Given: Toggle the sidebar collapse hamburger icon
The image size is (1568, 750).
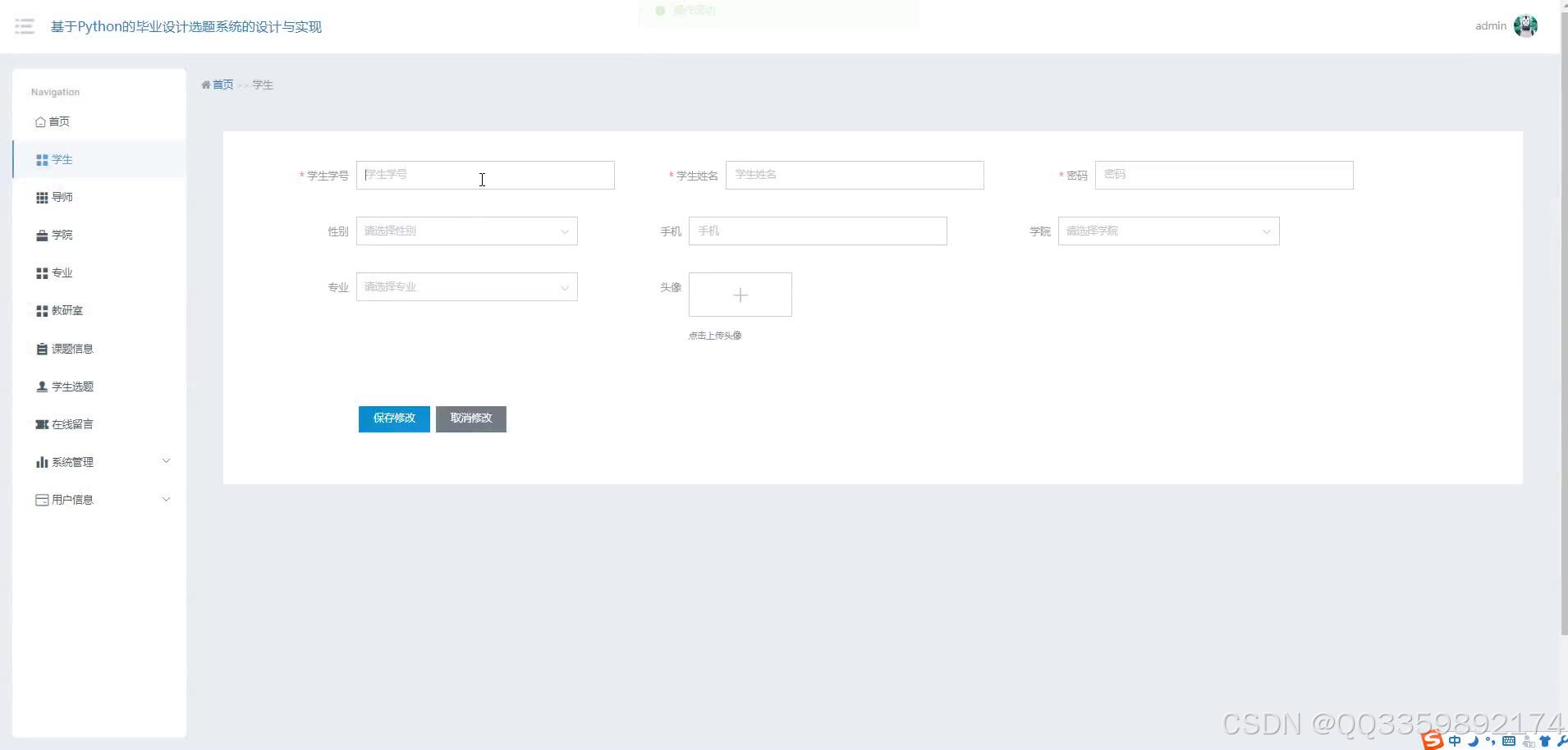Looking at the screenshot, I should tap(25, 26).
